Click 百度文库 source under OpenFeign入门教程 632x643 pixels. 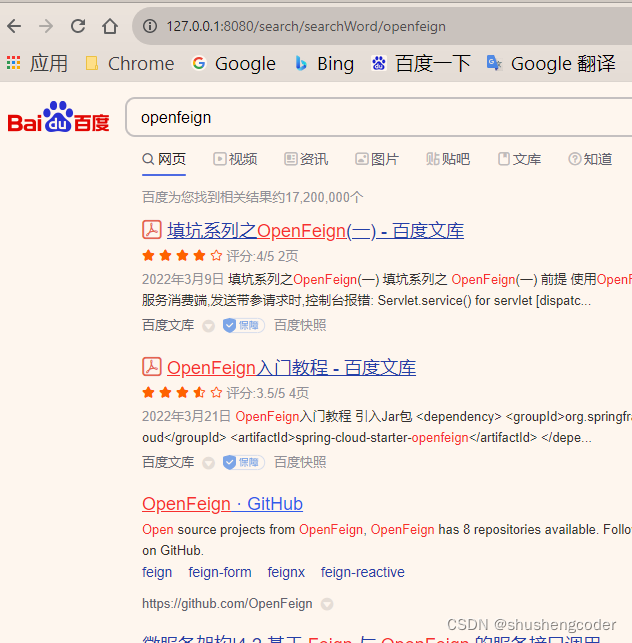click(168, 462)
